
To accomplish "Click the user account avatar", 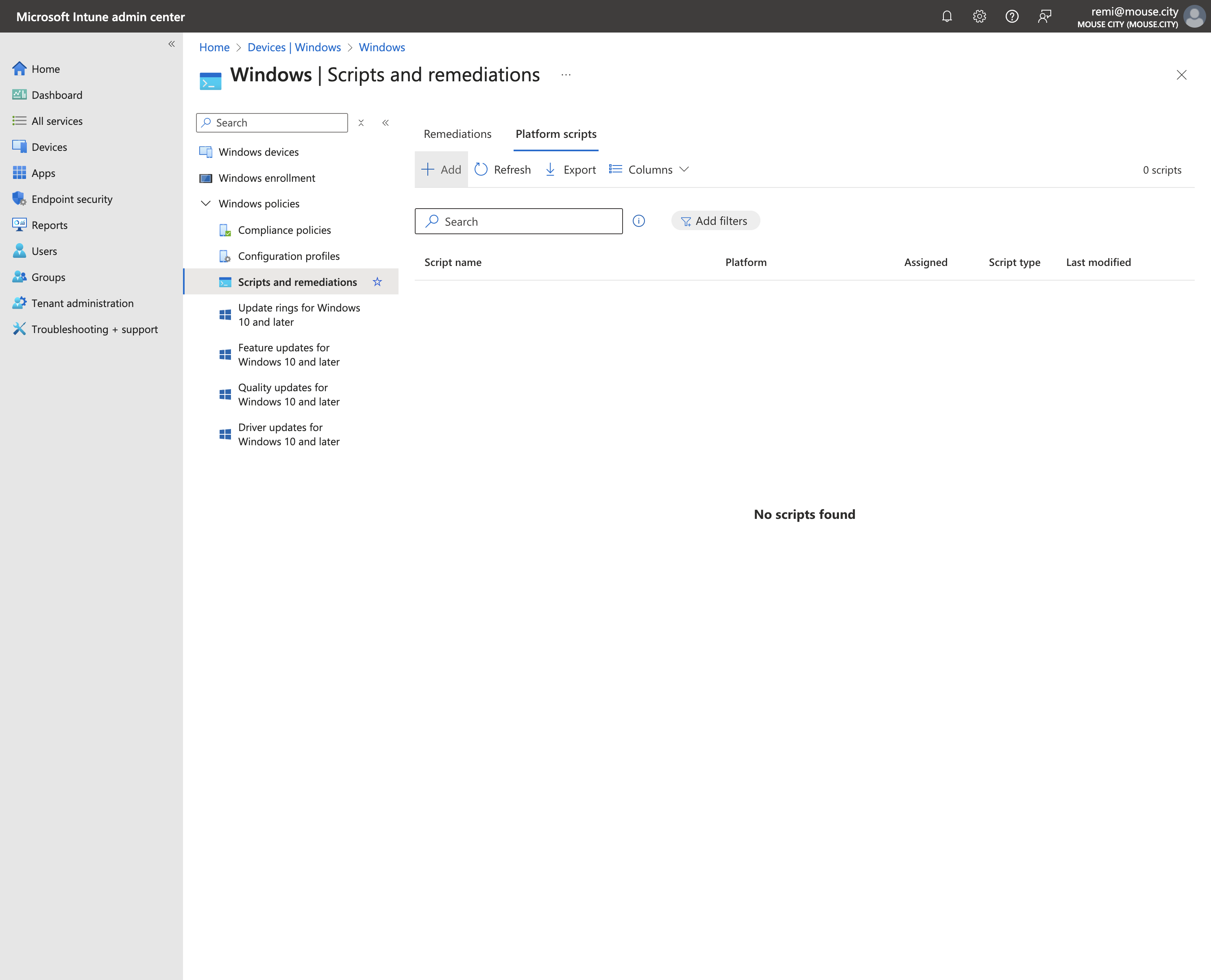I will pyautogui.click(x=1194, y=16).
